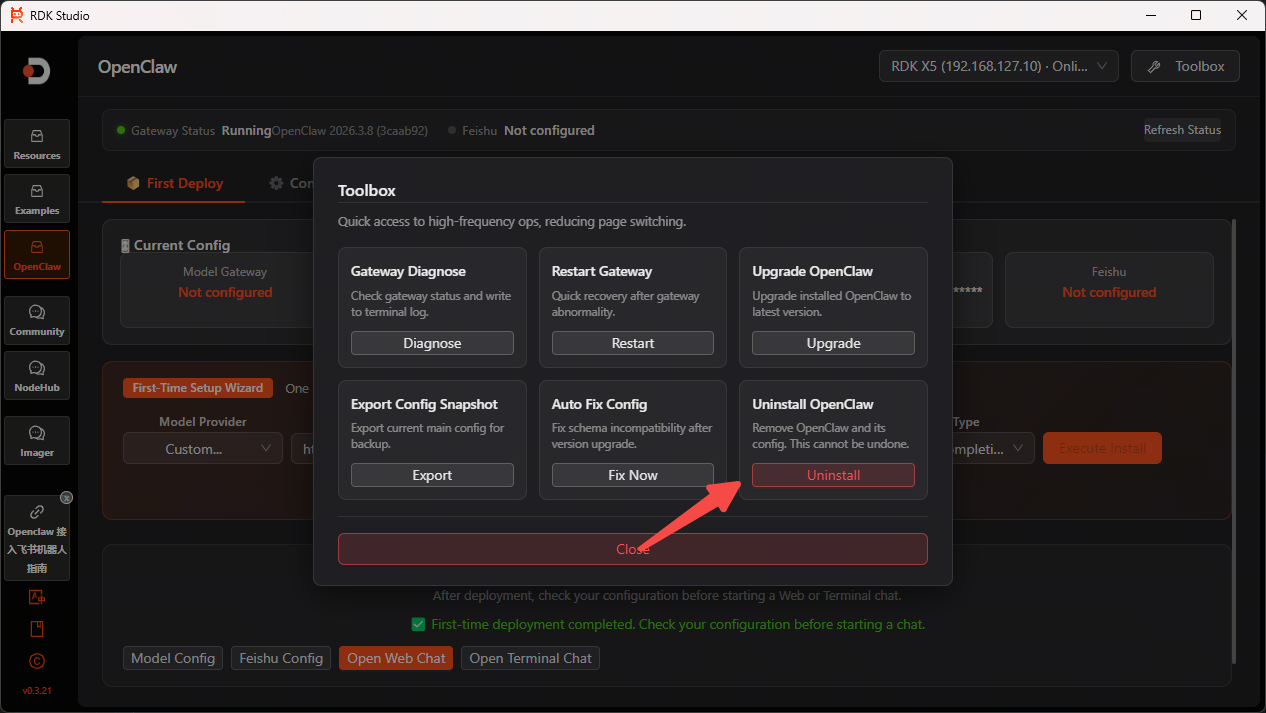Click Open Web Chat button
Screen dimensions: 1266x713
[396, 658]
